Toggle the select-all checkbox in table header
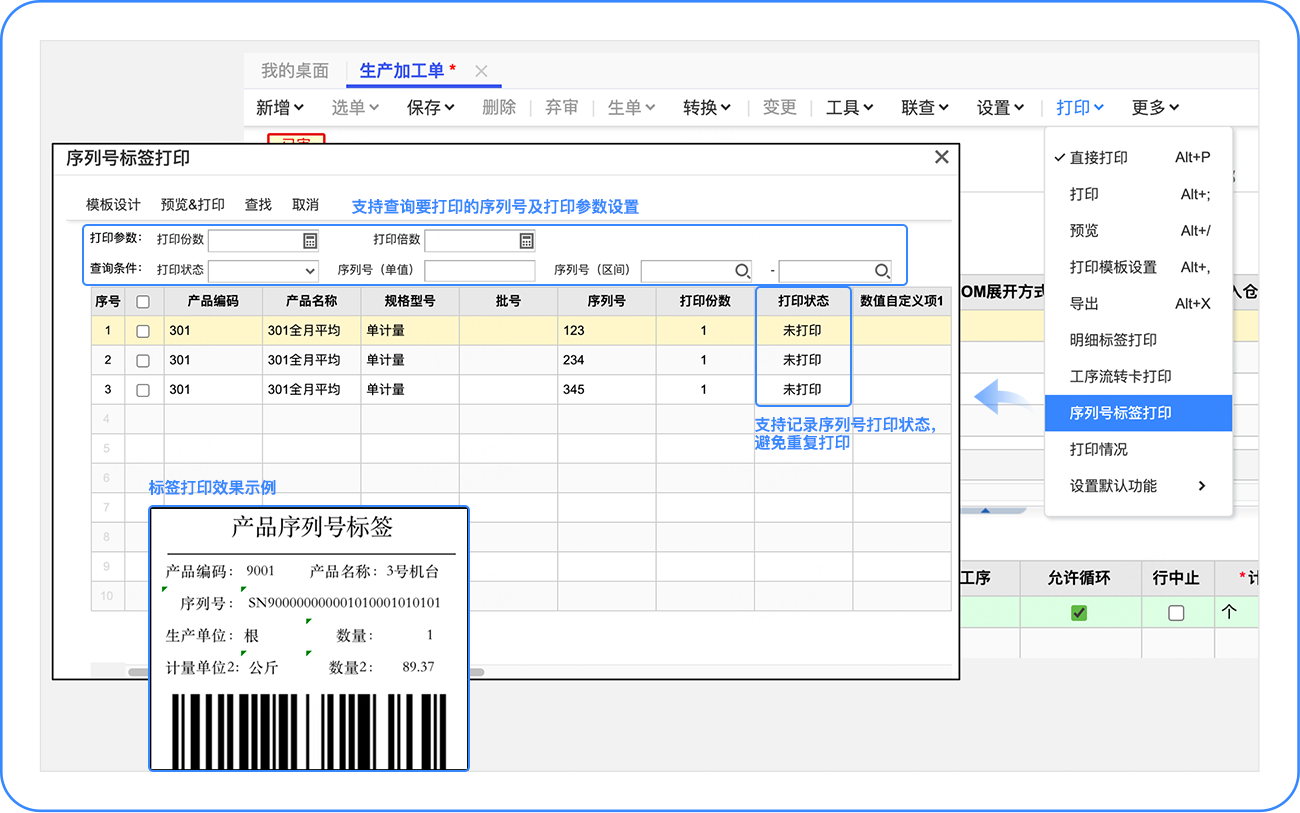Screen dimensions: 1300x813 coord(143,301)
